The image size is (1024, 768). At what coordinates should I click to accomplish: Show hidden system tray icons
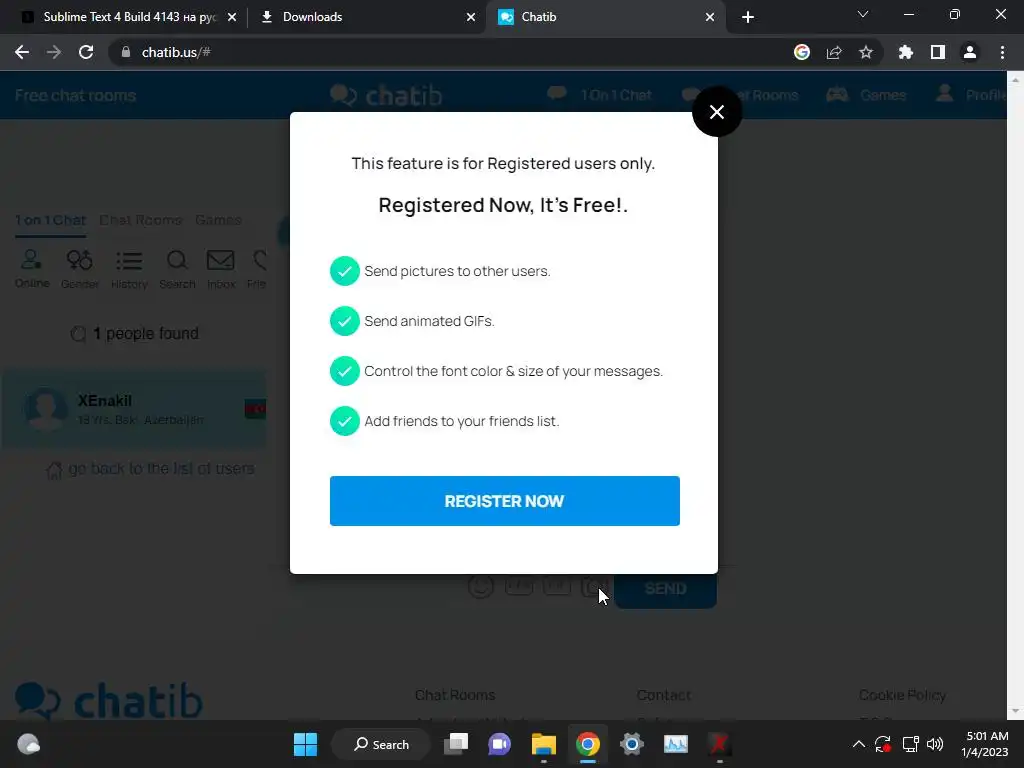click(x=859, y=744)
